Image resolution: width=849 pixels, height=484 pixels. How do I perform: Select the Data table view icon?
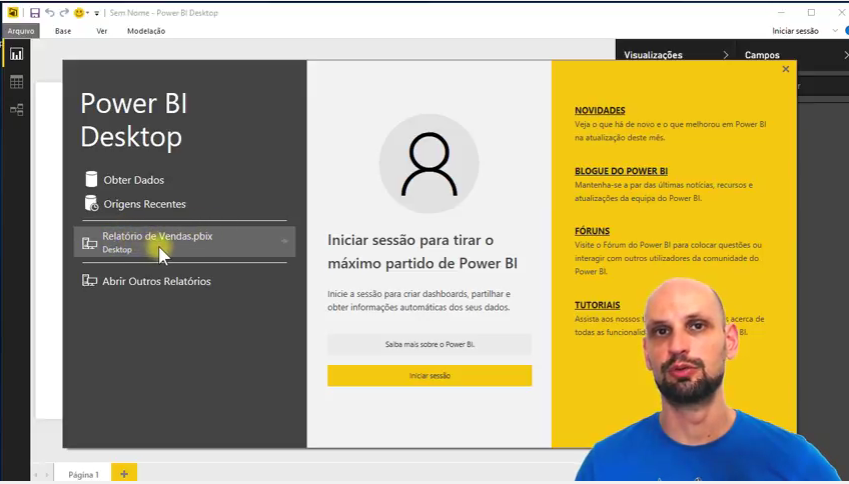click(x=16, y=82)
